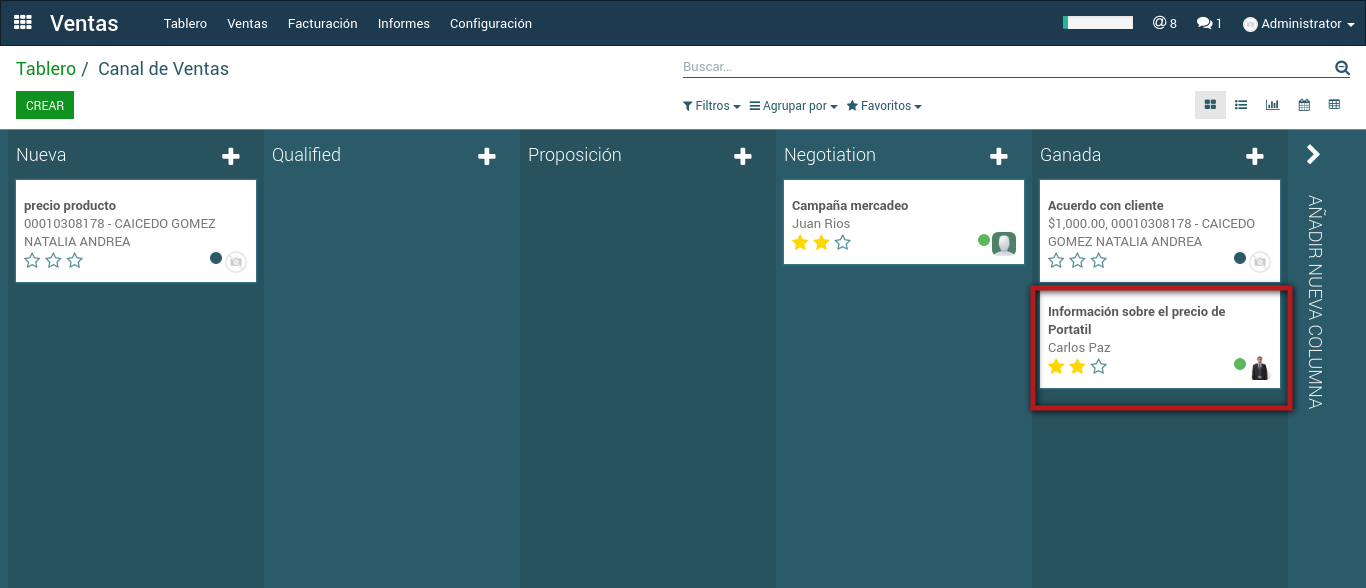1366x588 pixels.
Task: Click the green kanban state dot on Campaña mercadeo
Action: pos(984,240)
